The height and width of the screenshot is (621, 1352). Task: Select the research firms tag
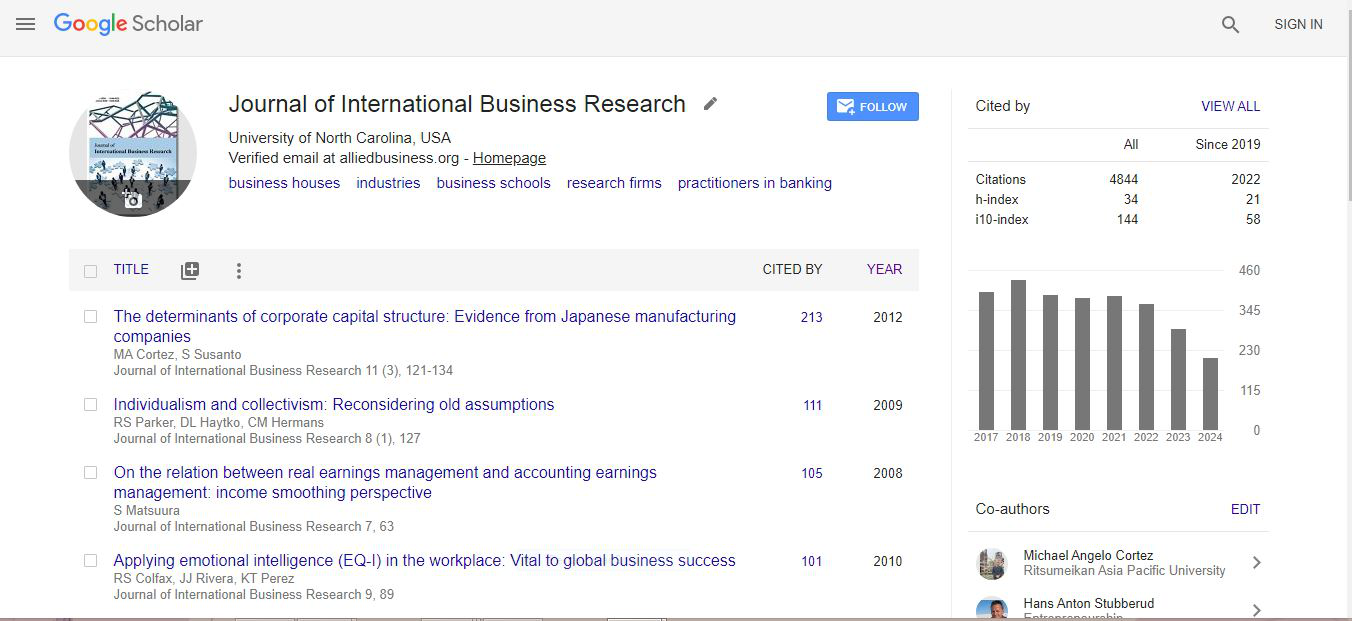click(x=614, y=183)
